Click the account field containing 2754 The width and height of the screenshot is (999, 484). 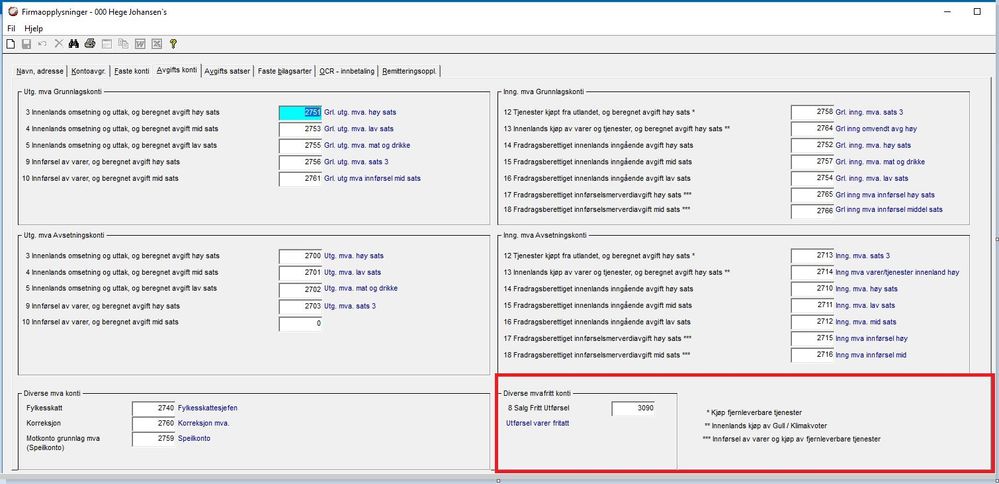pyautogui.click(x=812, y=179)
